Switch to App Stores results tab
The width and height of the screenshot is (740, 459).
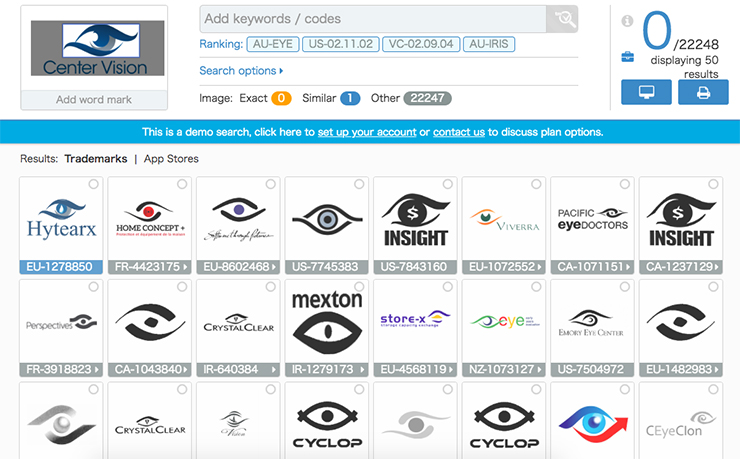[171, 159]
